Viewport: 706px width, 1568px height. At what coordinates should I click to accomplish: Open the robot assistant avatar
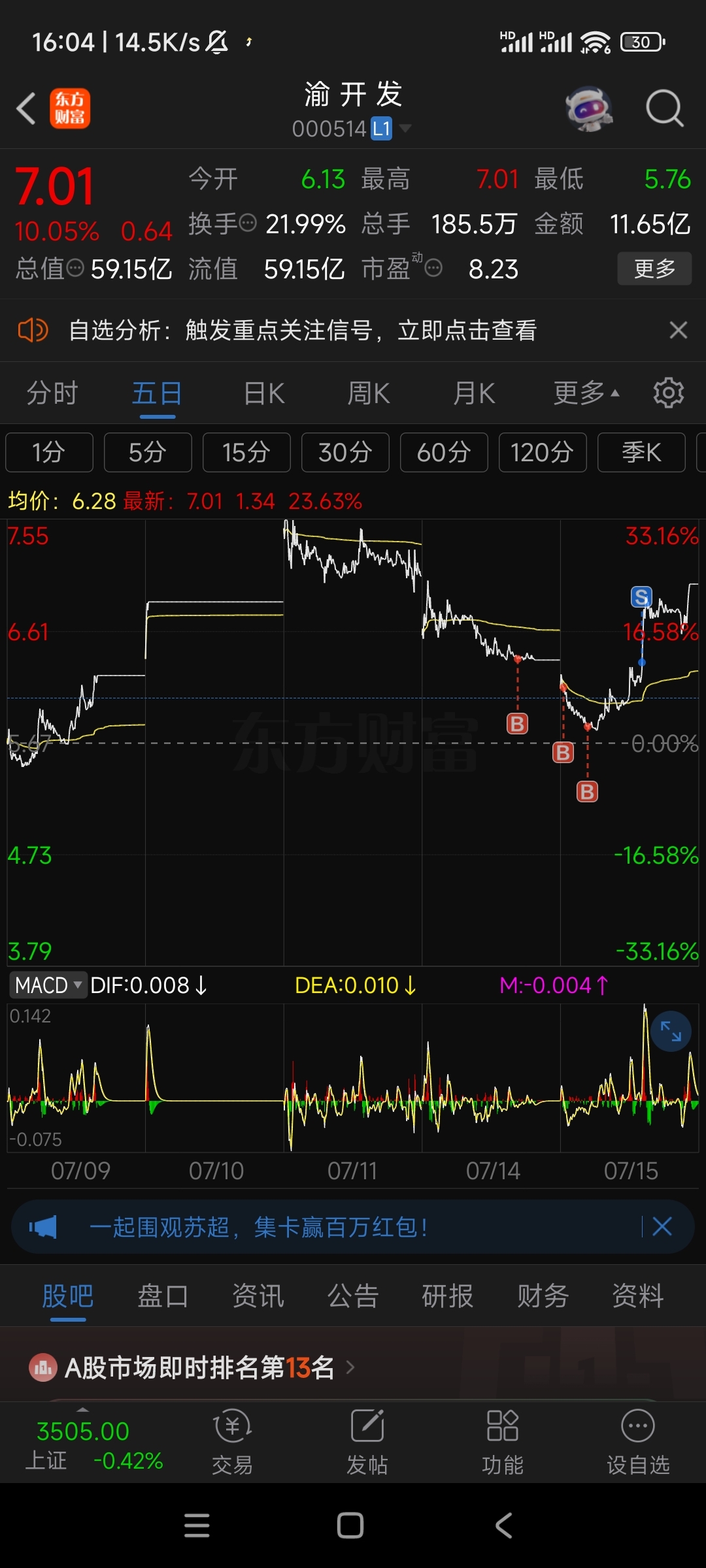(x=589, y=108)
